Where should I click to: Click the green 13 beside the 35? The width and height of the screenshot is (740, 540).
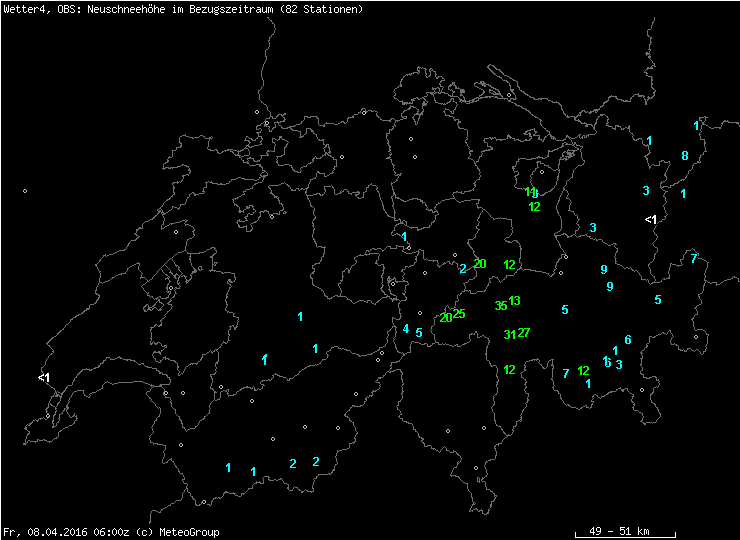(515, 301)
